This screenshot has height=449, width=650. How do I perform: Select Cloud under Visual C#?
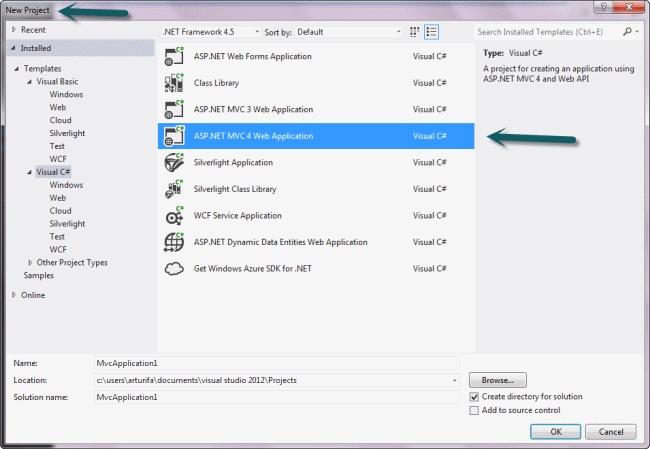[61, 211]
